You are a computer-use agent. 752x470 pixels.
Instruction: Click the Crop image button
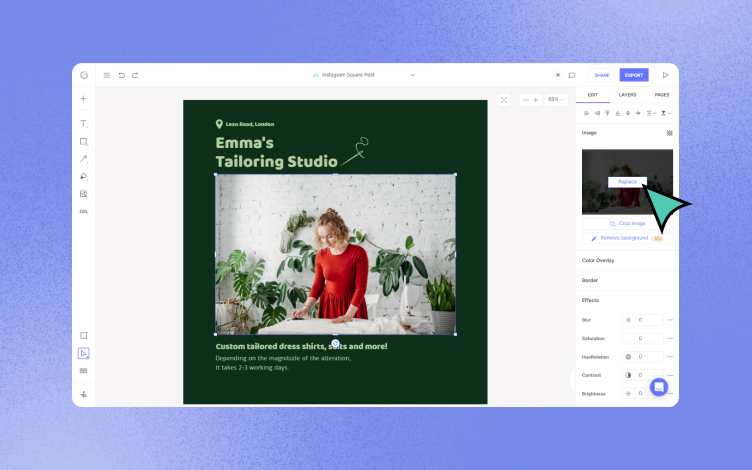click(x=627, y=223)
